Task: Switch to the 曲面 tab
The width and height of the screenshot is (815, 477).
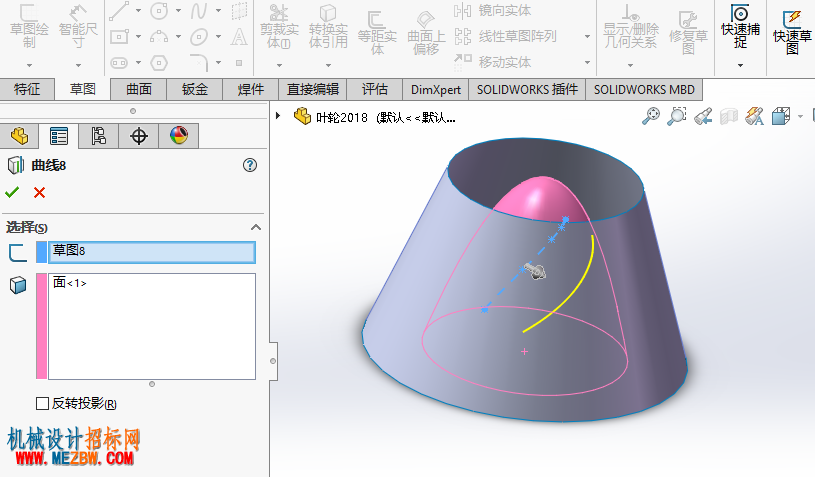Action: pyautogui.click(x=139, y=89)
